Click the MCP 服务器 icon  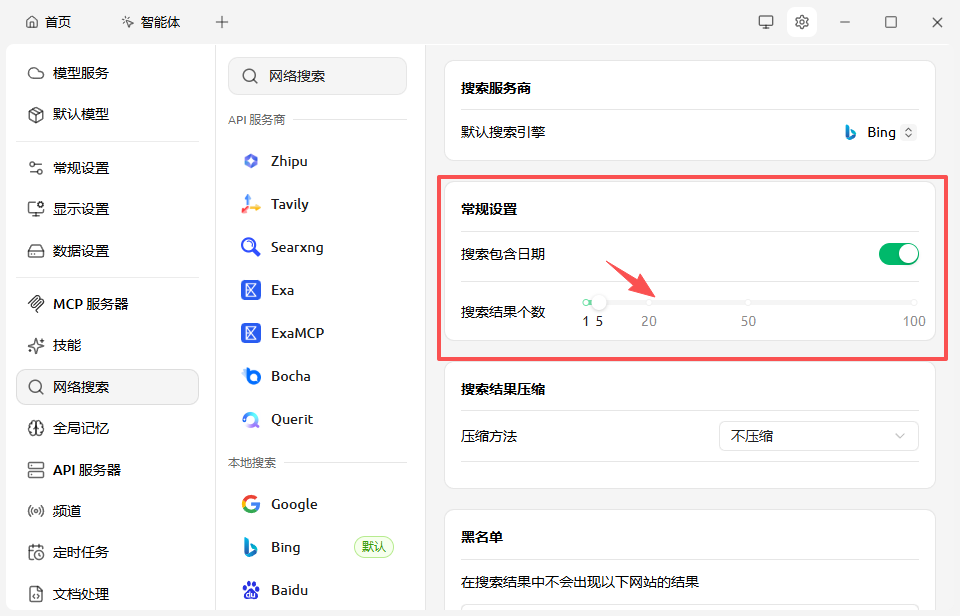point(36,304)
